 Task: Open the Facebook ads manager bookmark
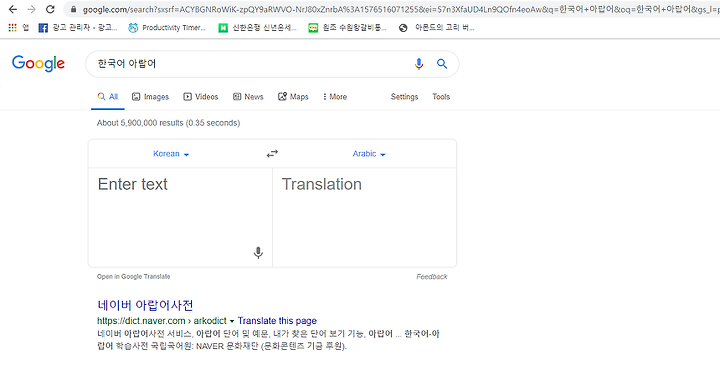pyautogui.click(x=78, y=28)
